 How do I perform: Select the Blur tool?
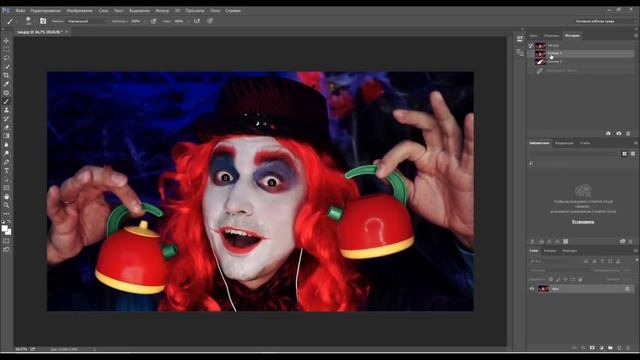click(x=6, y=144)
